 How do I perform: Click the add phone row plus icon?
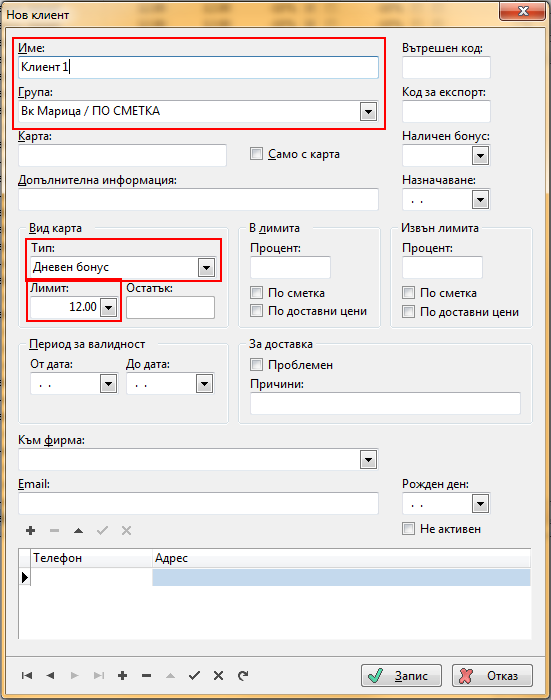click(30, 530)
